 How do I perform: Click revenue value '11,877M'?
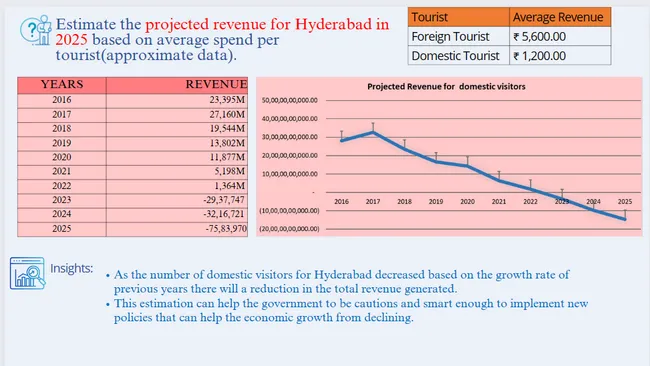227,158
